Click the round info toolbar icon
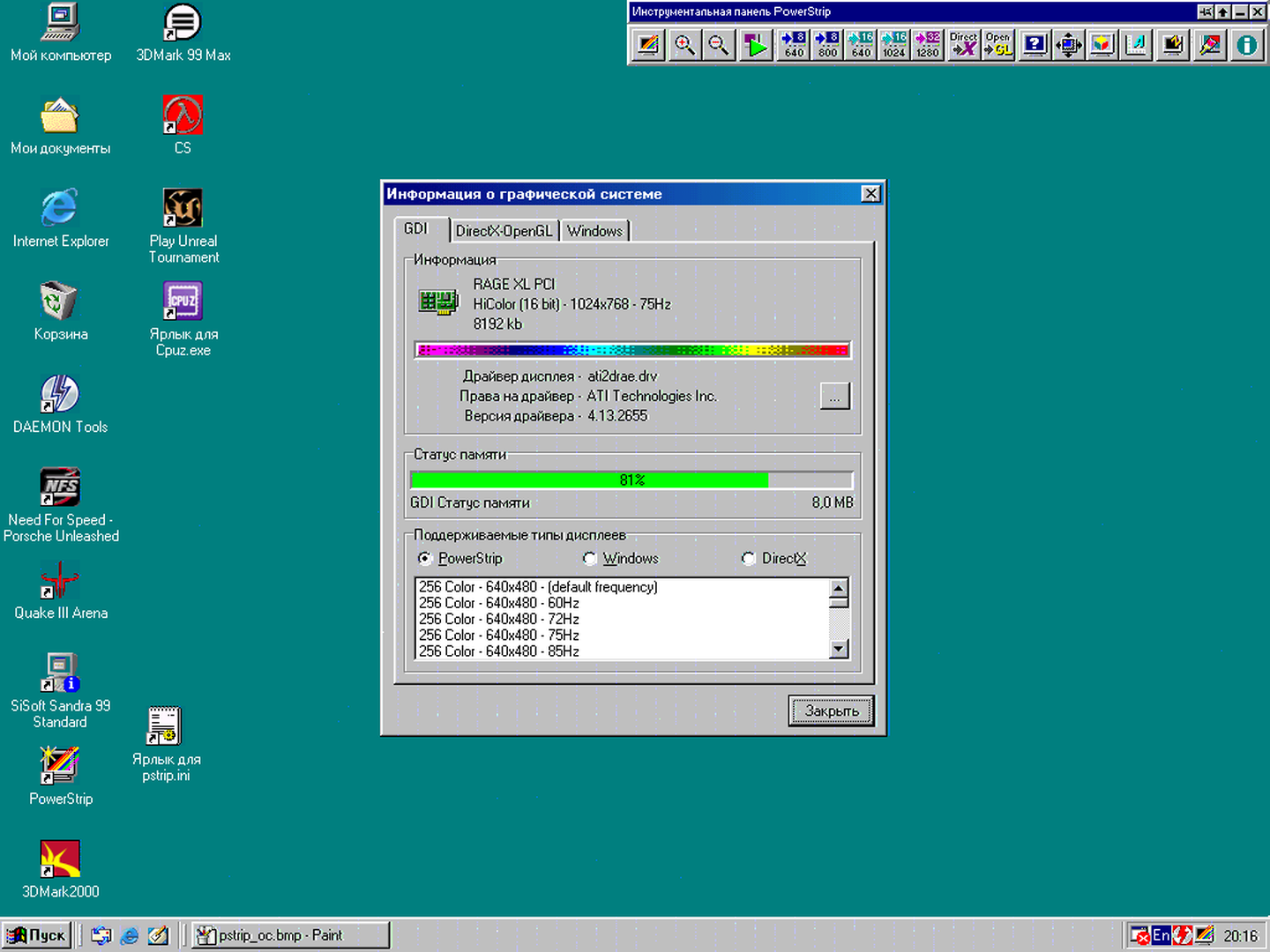 (x=1247, y=44)
